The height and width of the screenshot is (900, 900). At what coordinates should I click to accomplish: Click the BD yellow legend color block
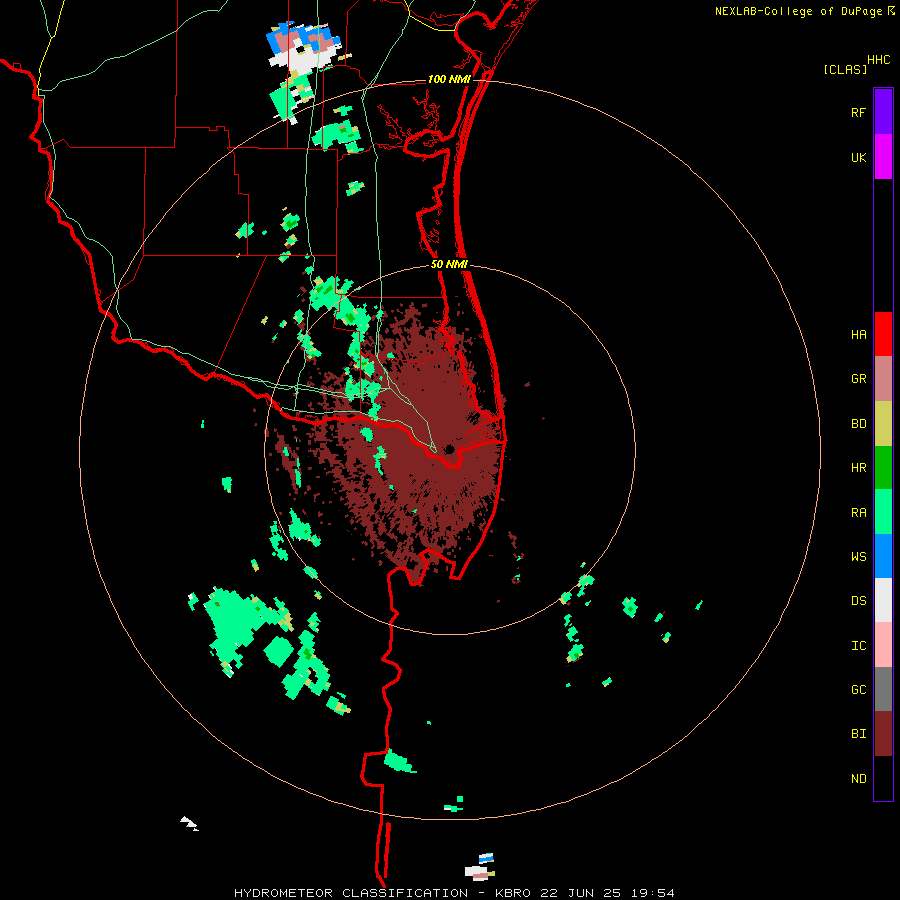coord(883,424)
